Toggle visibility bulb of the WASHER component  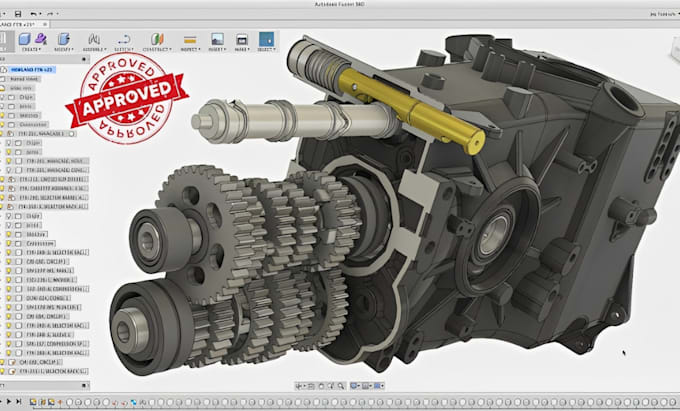pos(8,280)
